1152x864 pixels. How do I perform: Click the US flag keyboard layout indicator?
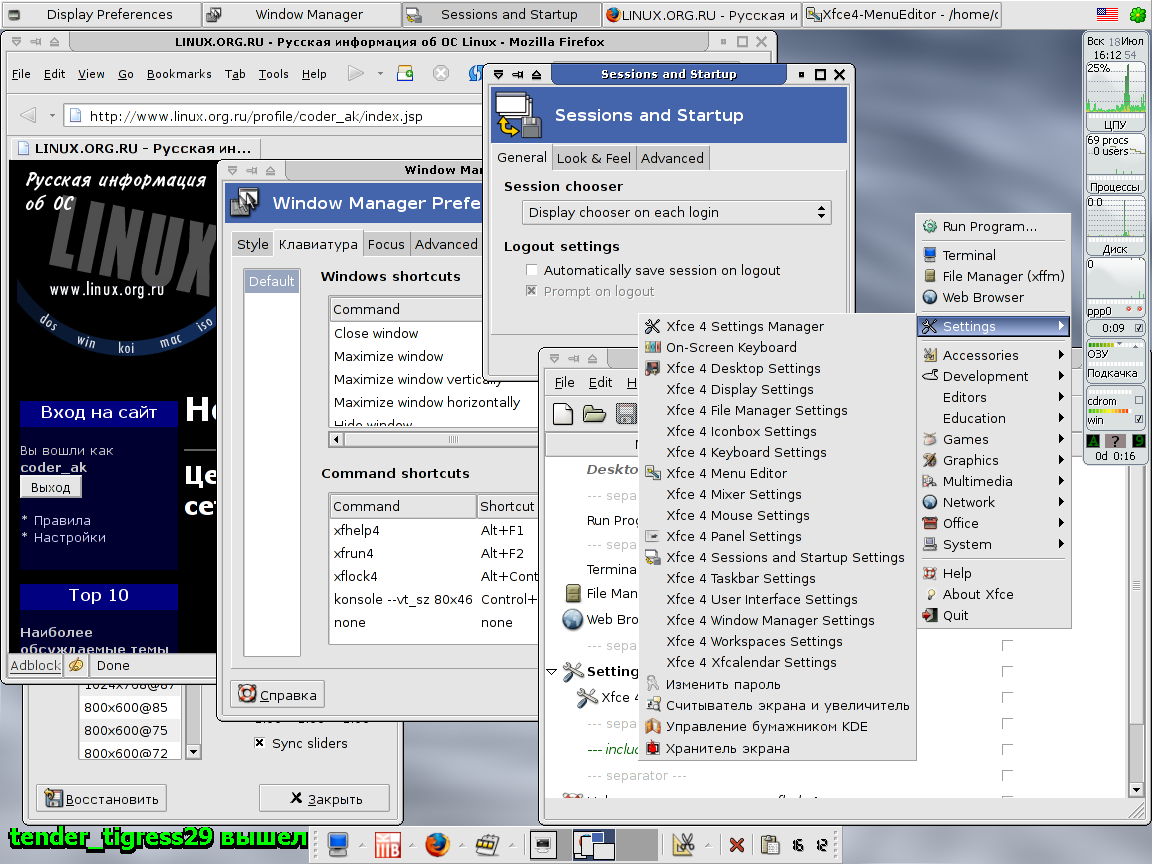point(1107,14)
